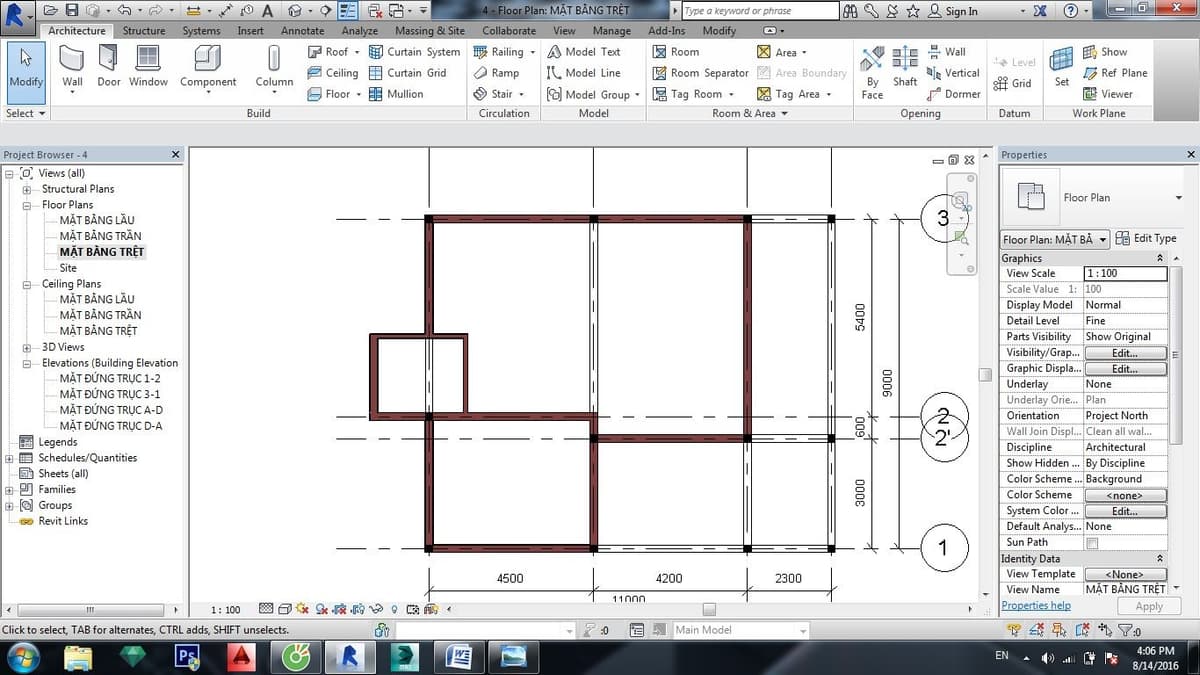Switch to the Manage tab
The width and height of the screenshot is (1200, 675).
pos(611,31)
